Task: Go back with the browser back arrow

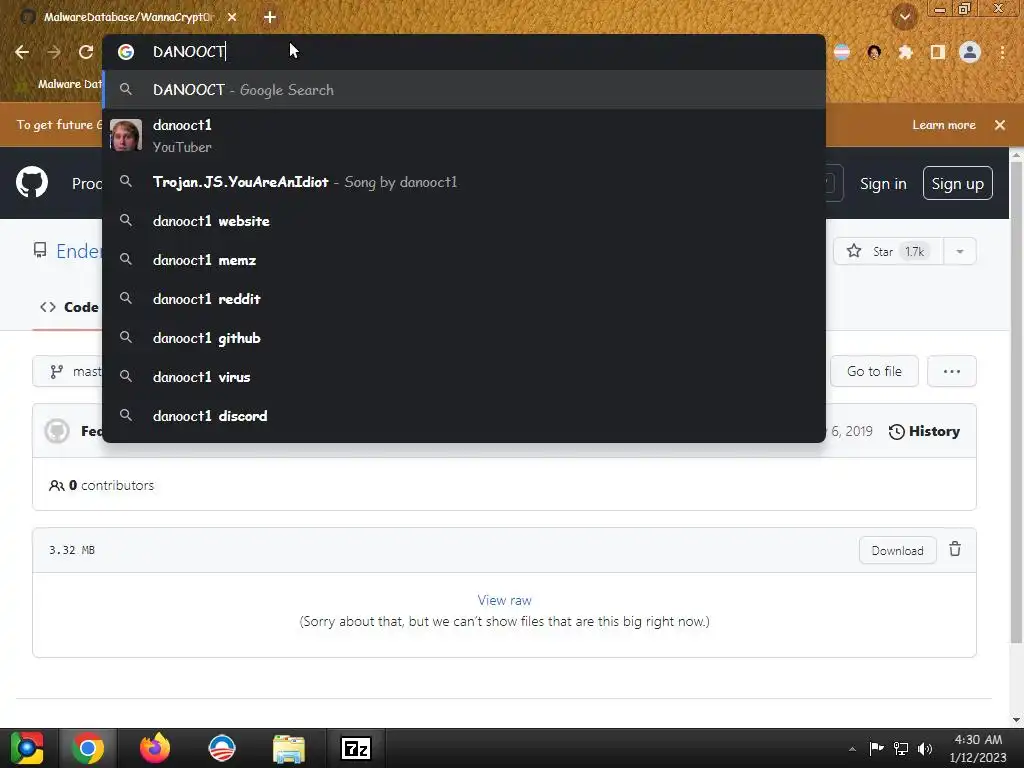Action: tap(22, 52)
